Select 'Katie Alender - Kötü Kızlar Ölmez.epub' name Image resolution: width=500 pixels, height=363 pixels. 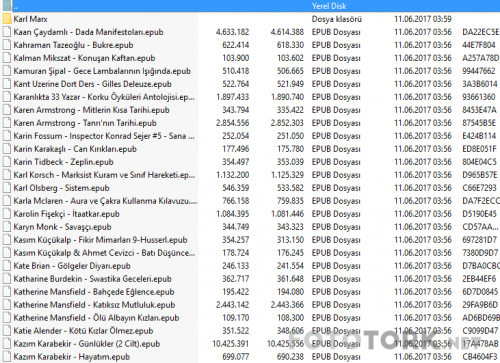(x=83, y=331)
